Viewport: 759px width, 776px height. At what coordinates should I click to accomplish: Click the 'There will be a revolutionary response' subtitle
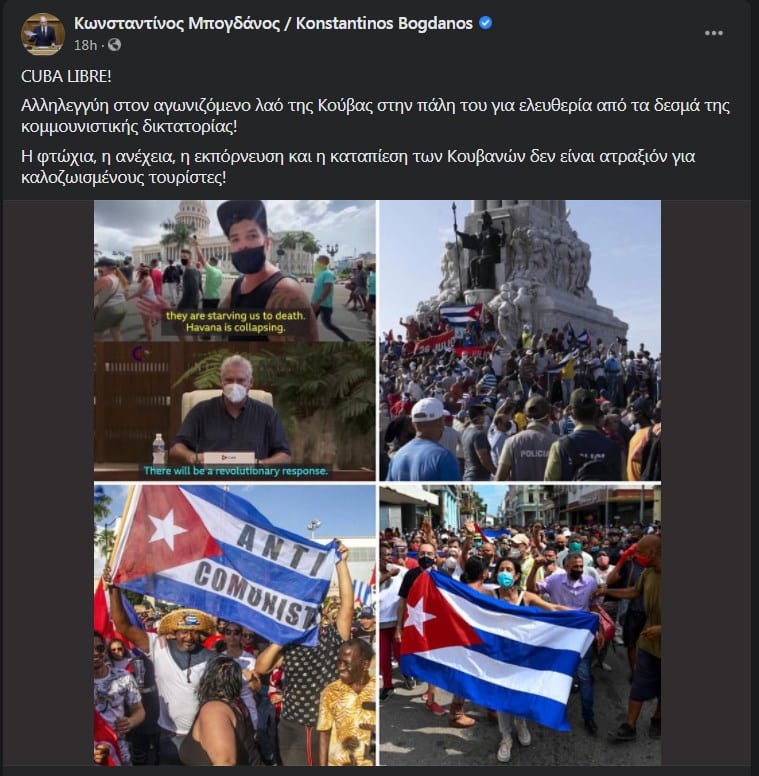236,471
